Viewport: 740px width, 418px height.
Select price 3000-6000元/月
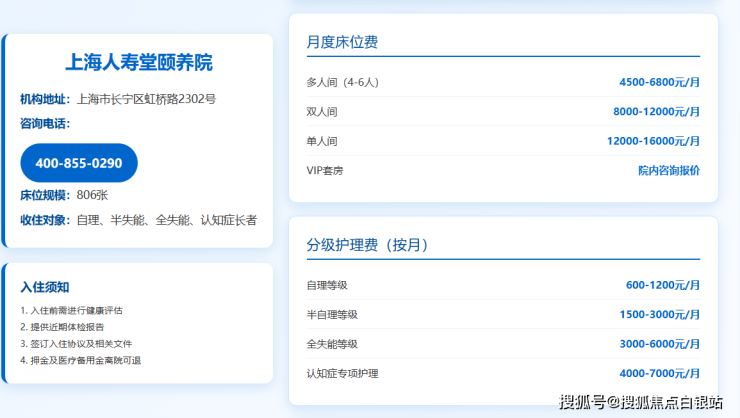click(x=659, y=344)
